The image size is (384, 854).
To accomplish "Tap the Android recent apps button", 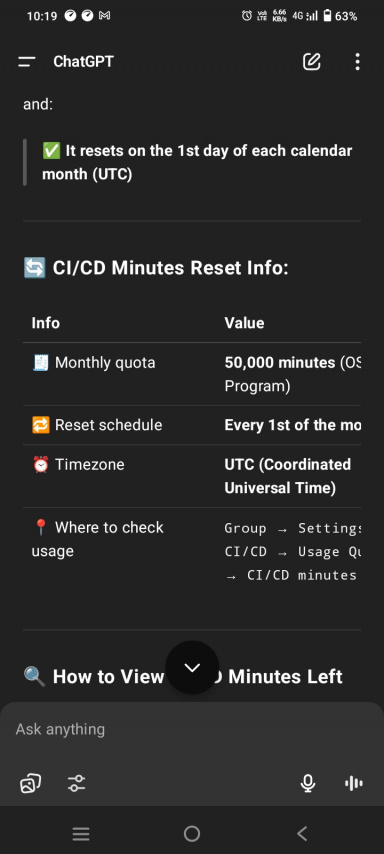I will pos(81,833).
